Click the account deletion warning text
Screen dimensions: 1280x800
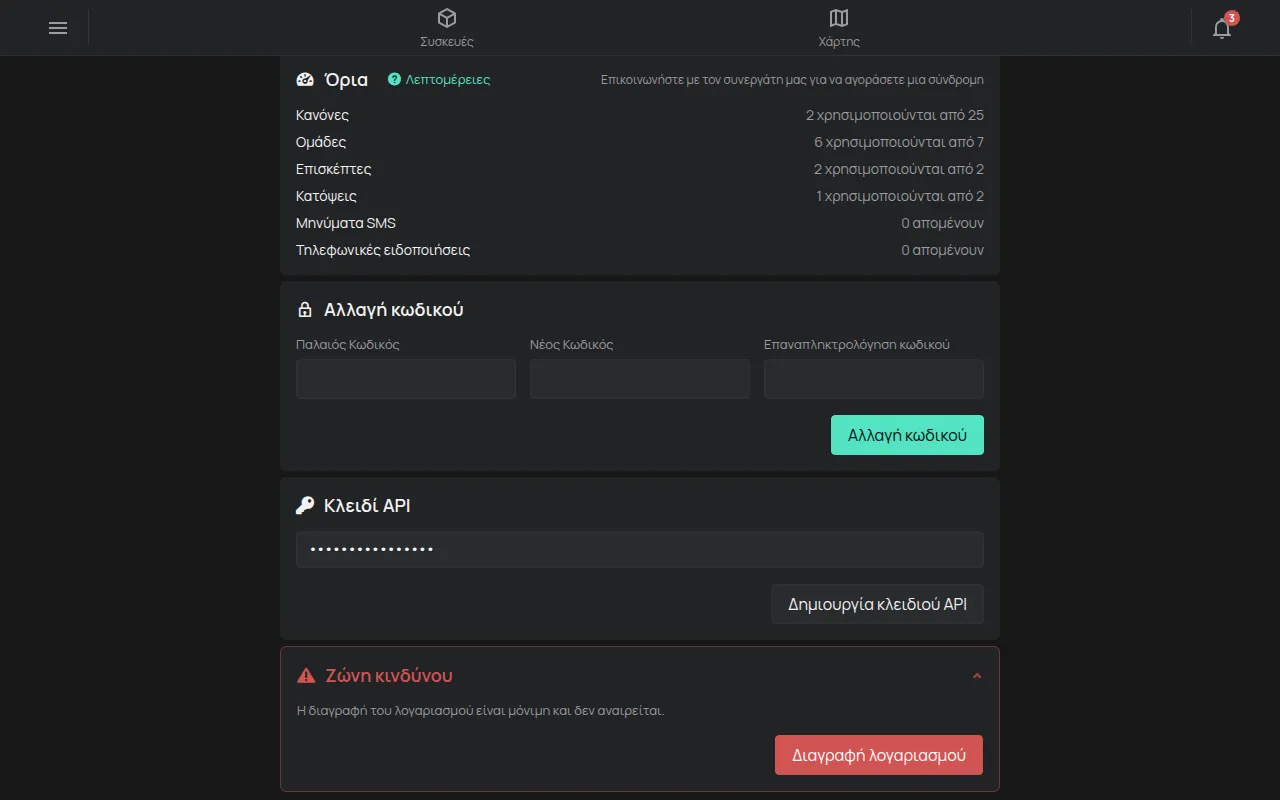click(x=481, y=711)
